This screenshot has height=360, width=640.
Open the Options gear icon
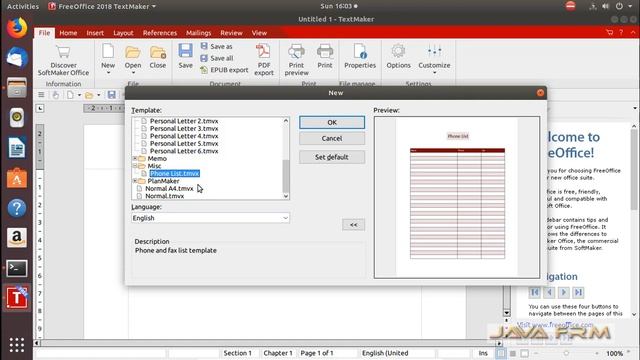(398, 51)
